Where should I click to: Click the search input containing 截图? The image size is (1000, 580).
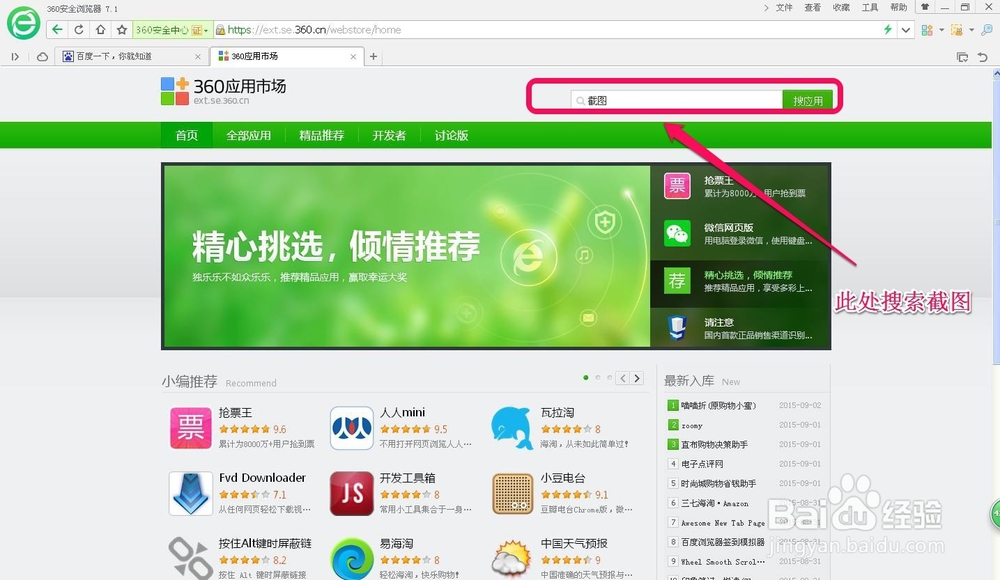(x=670, y=100)
